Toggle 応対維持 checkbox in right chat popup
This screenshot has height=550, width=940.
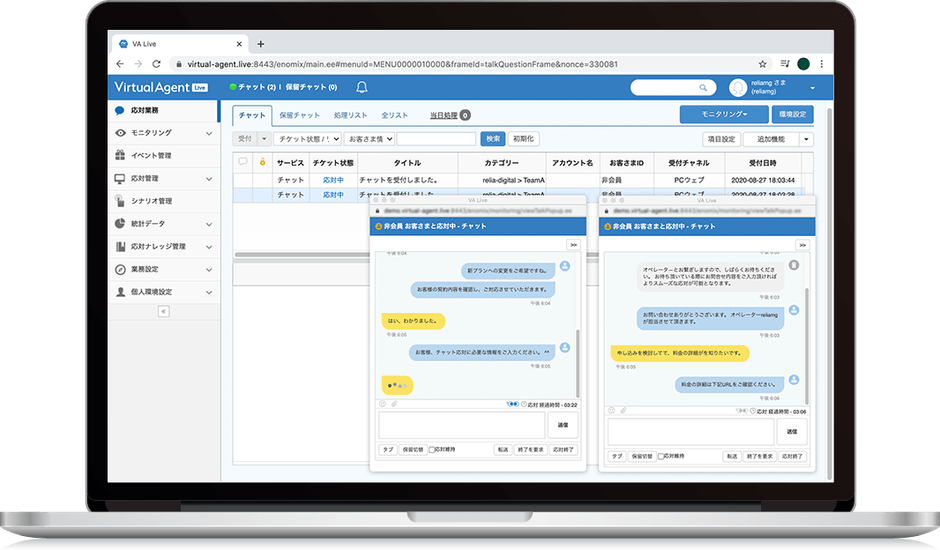661,456
